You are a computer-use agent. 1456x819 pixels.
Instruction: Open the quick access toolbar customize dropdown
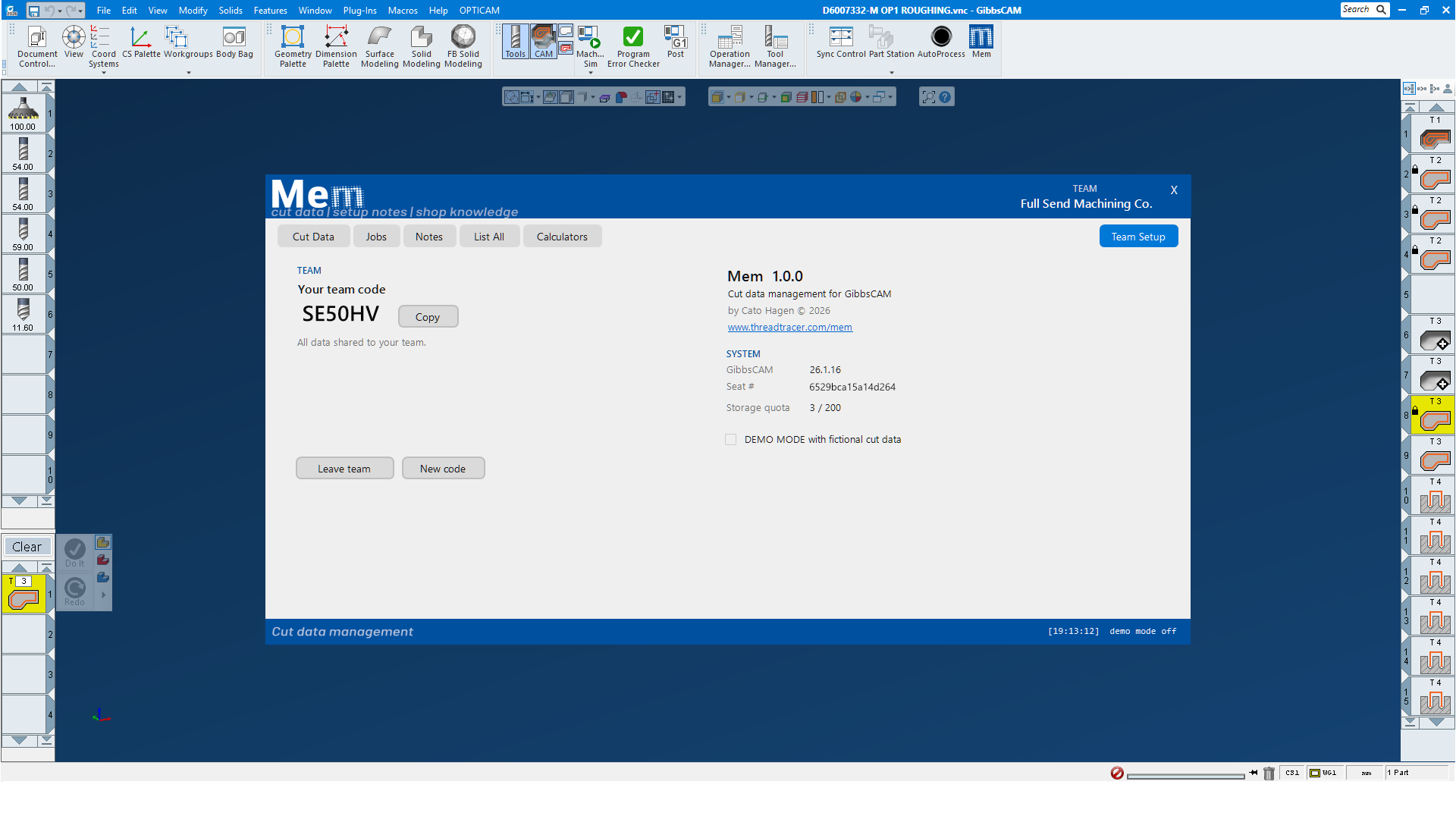[x=80, y=11]
